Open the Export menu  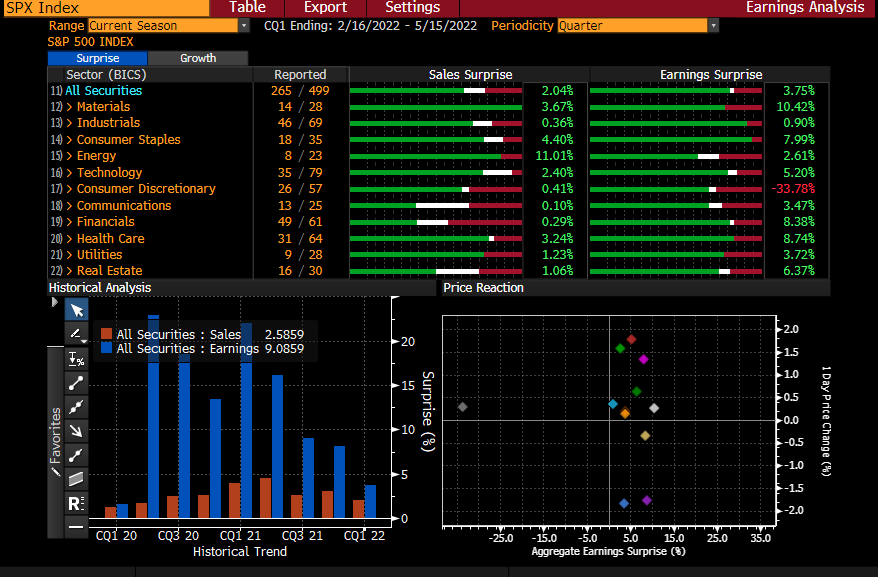tap(325, 7)
